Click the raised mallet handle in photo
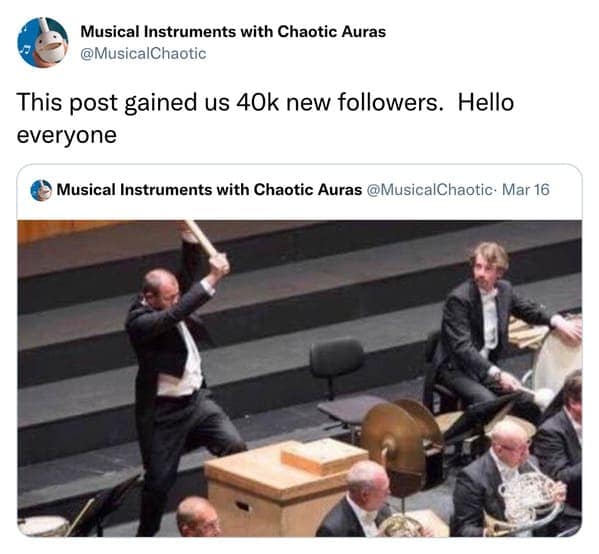 pyautogui.click(x=202, y=238)
